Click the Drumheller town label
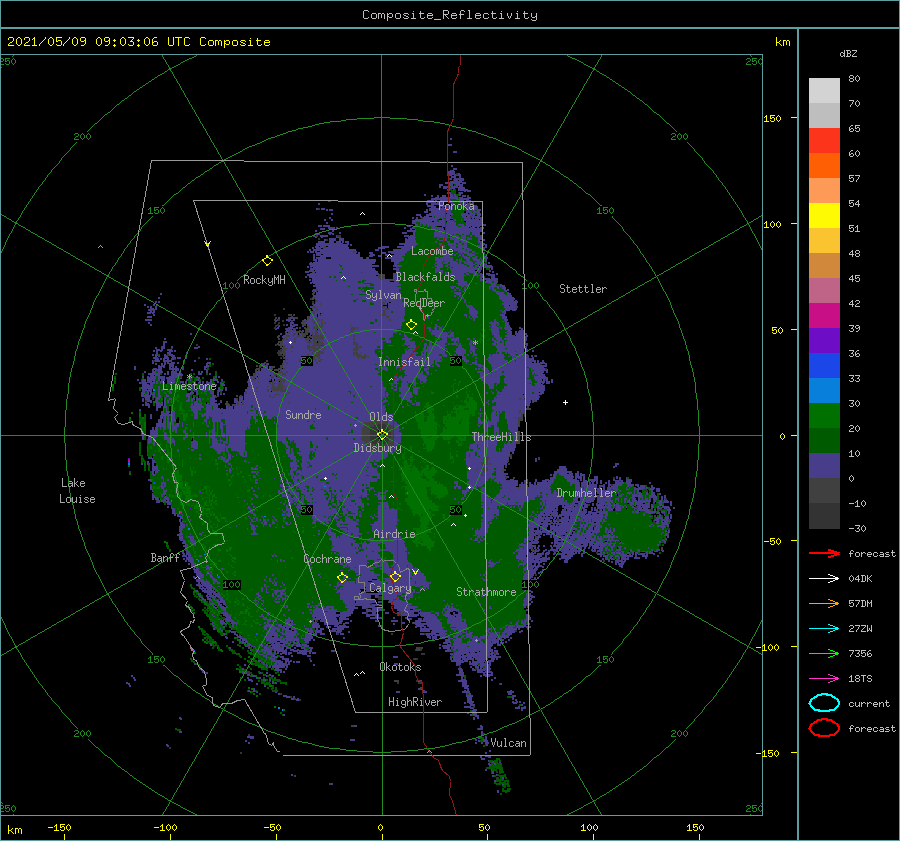The height and width of the screenshot is (841, 900). tap(586, 493)
